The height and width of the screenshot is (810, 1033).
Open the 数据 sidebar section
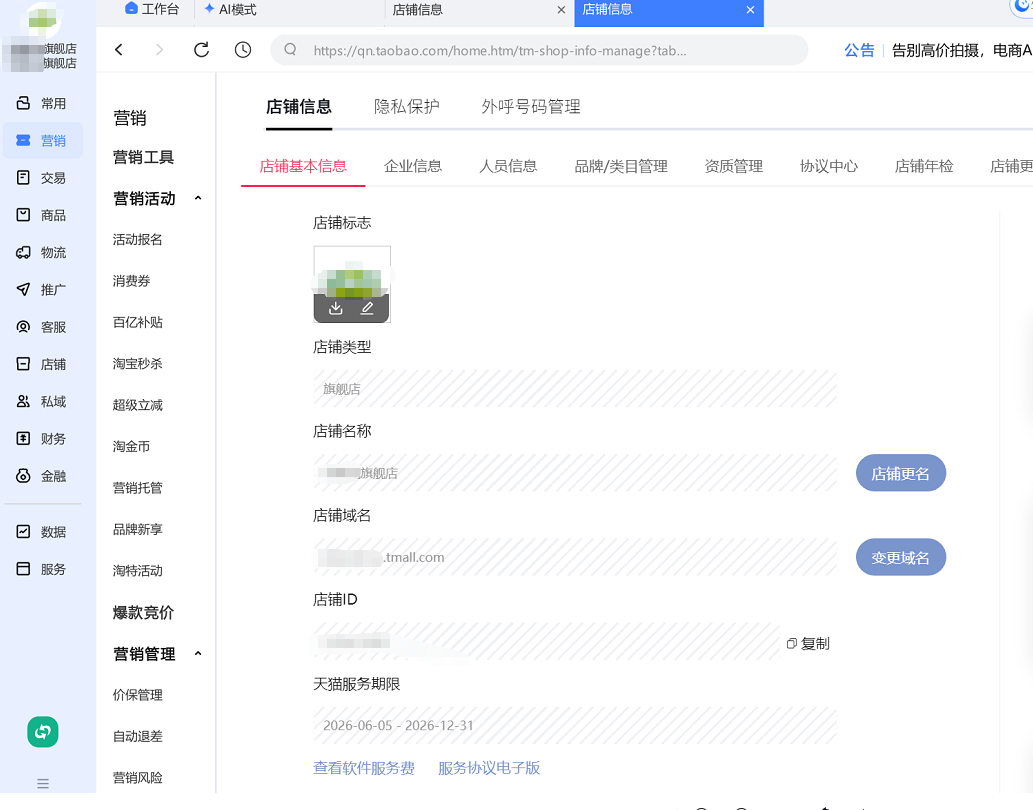pos(43,531)
